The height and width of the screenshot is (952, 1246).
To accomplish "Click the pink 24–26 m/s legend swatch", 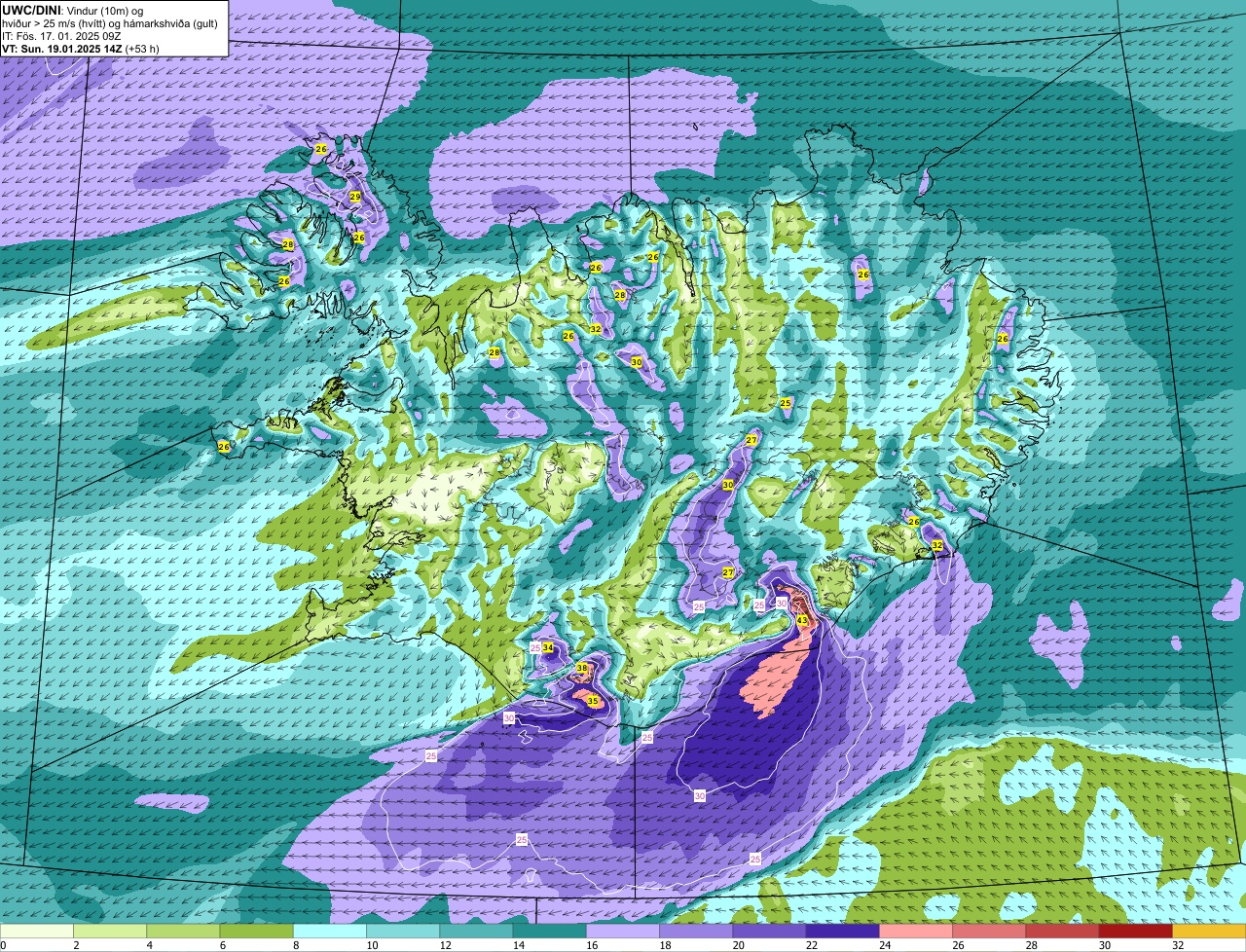I will coord(916,932).
